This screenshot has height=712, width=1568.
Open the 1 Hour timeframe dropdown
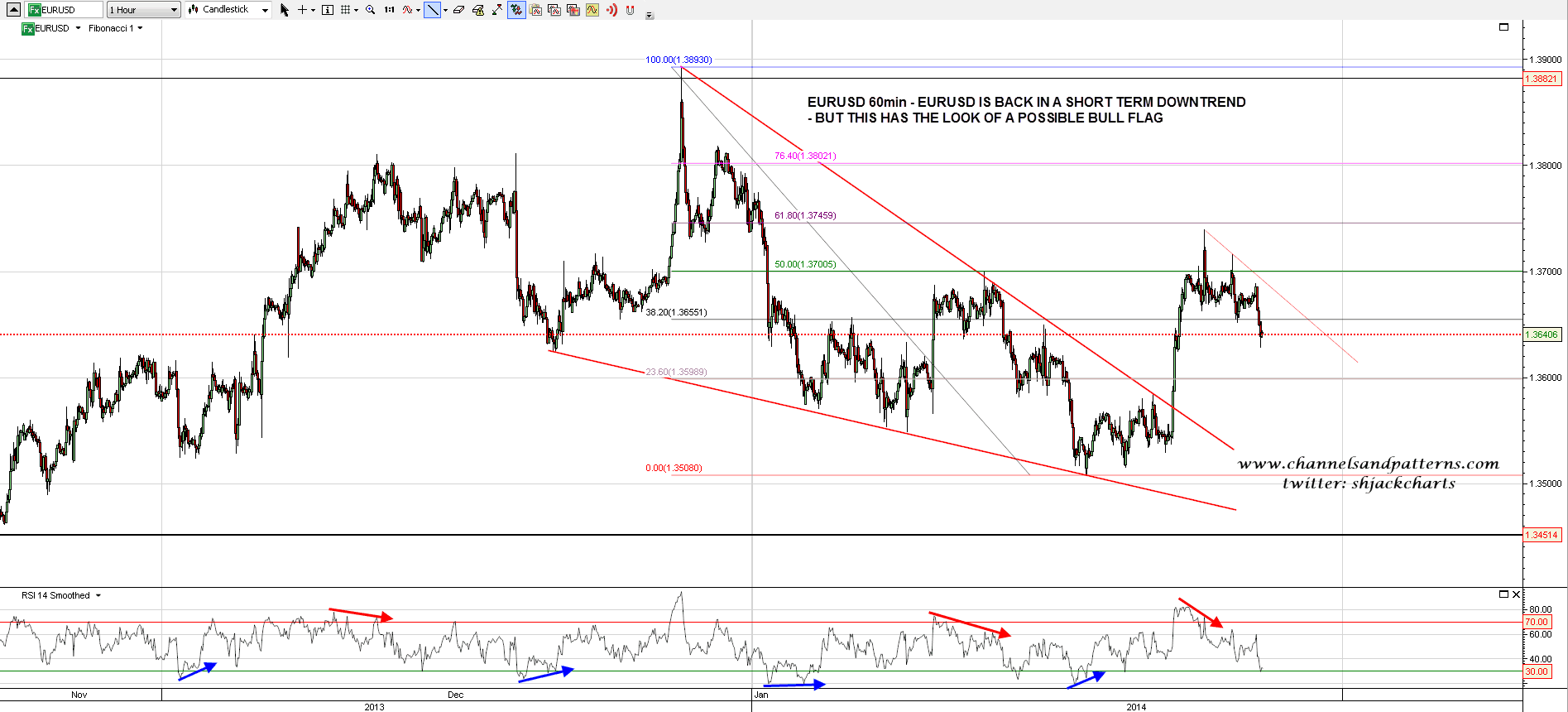143,10
